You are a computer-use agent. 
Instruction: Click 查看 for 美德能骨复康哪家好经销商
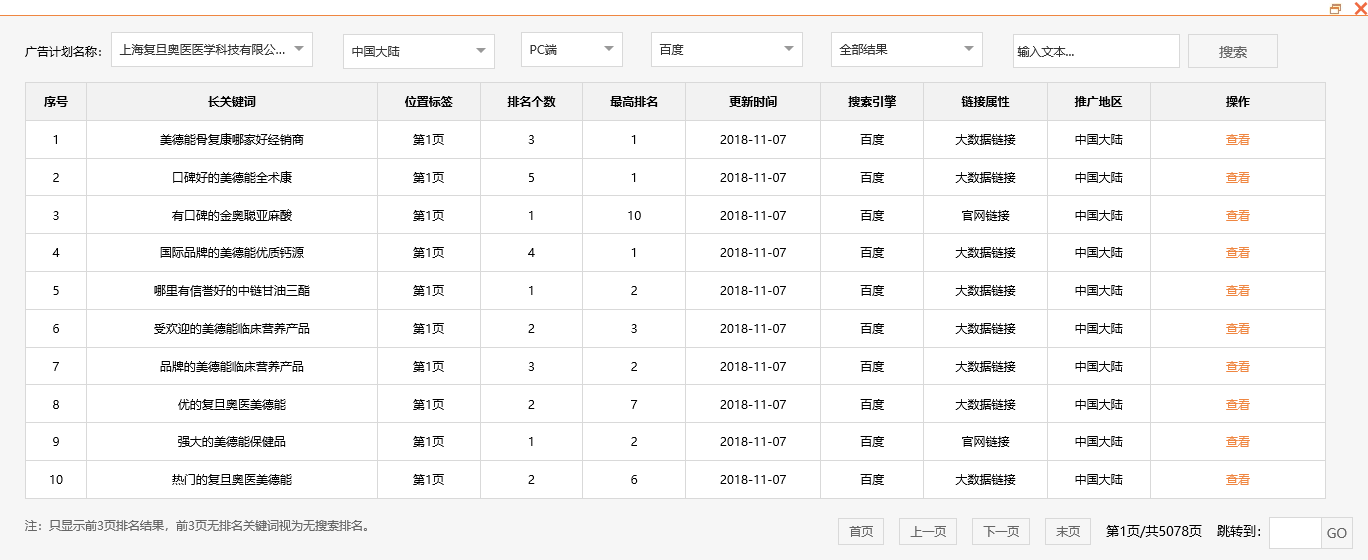(x=1238, y=140)
